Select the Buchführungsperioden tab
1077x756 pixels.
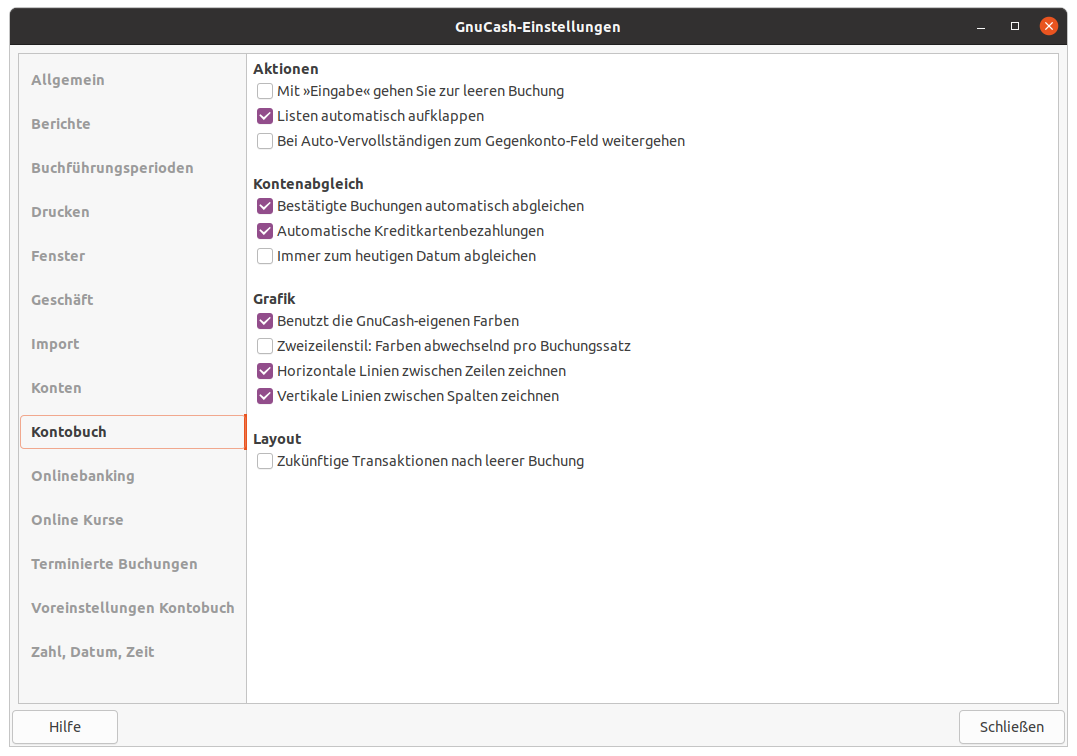pos(112,168)
